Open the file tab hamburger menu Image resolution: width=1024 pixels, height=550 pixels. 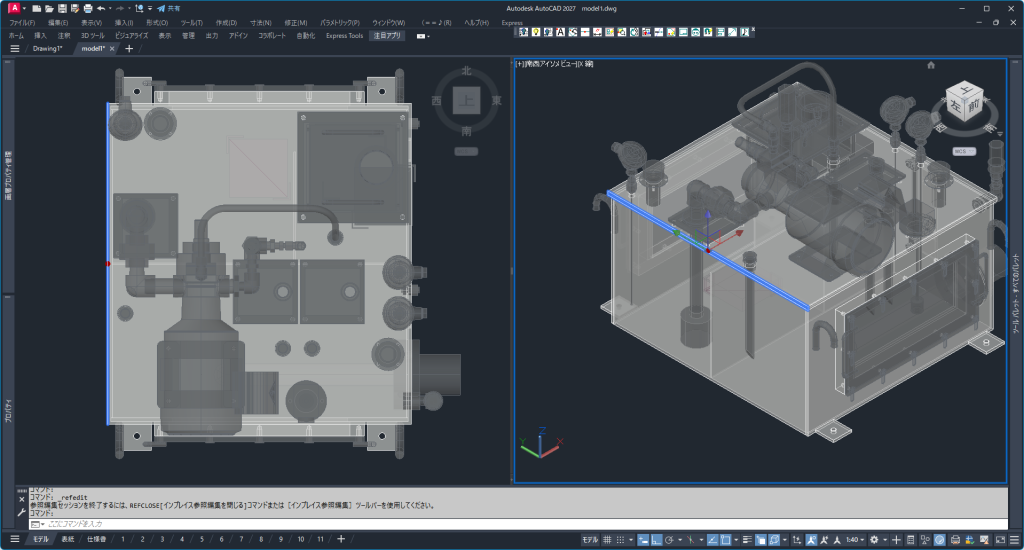tap(15, 48)
